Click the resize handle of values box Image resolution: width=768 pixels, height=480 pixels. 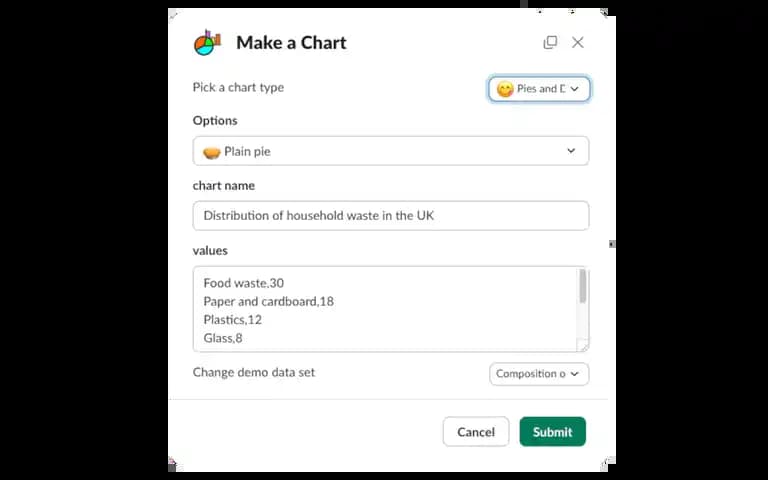(x=583, y=346)
